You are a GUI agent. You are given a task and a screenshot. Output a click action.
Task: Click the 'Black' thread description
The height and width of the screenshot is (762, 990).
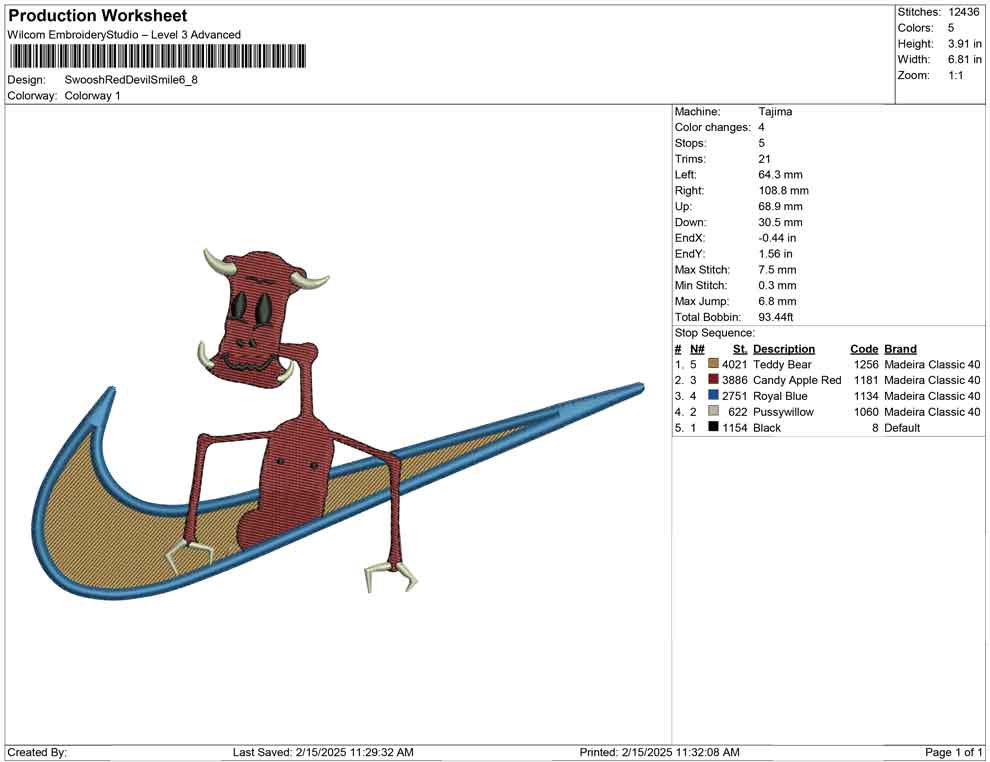coord(766,427)
